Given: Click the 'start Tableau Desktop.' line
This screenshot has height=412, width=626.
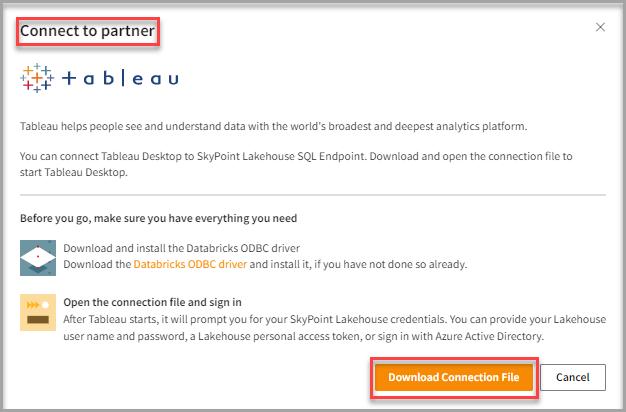Looking at the screenshot, I should tap(76, 172).
